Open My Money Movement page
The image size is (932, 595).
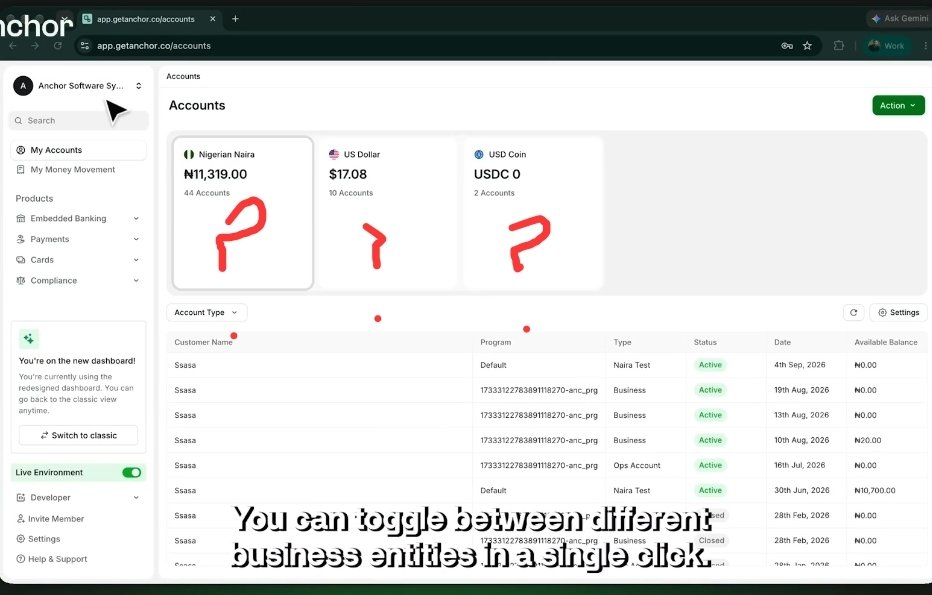point(73,169)
